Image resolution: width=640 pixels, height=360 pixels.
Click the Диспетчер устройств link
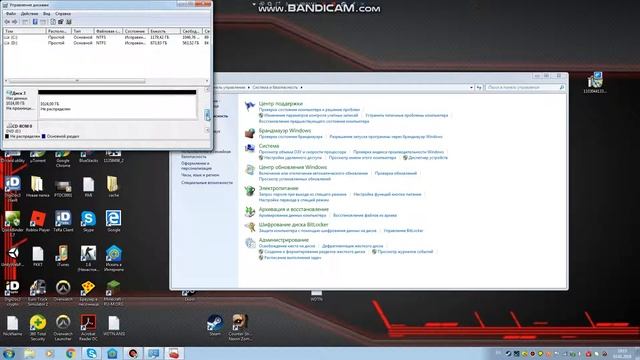tap(428, 158)
